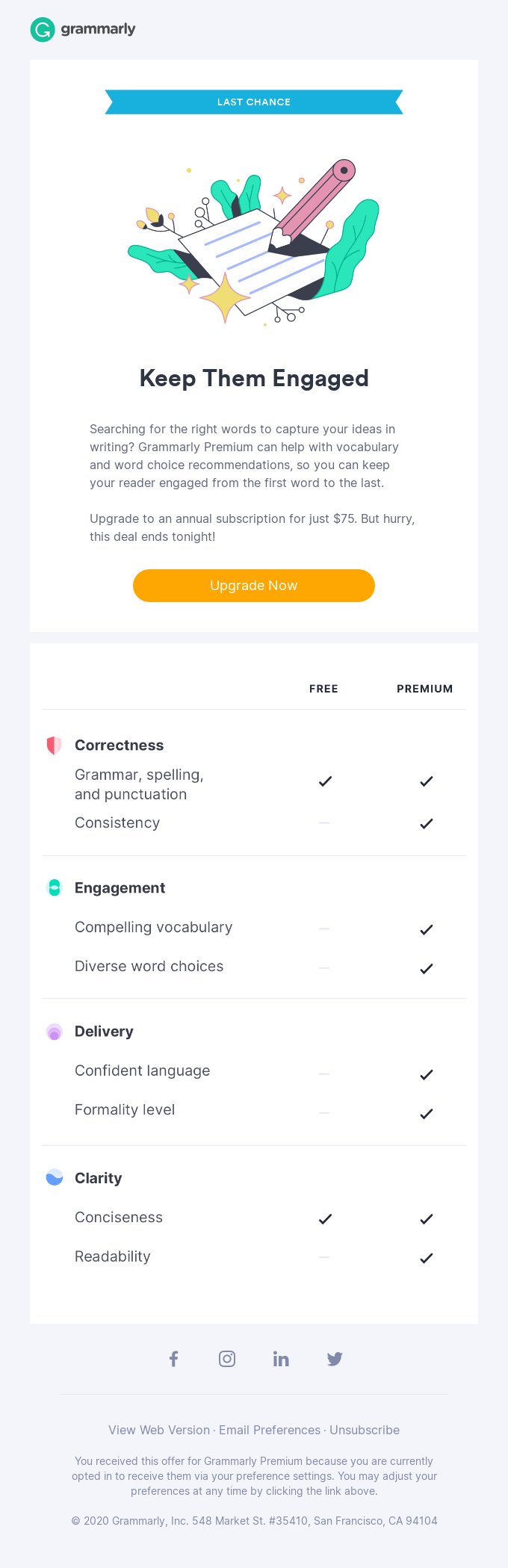Click the blue Clarity icon
Screen dimensions: 508x1568
[x=54, y=1178]
